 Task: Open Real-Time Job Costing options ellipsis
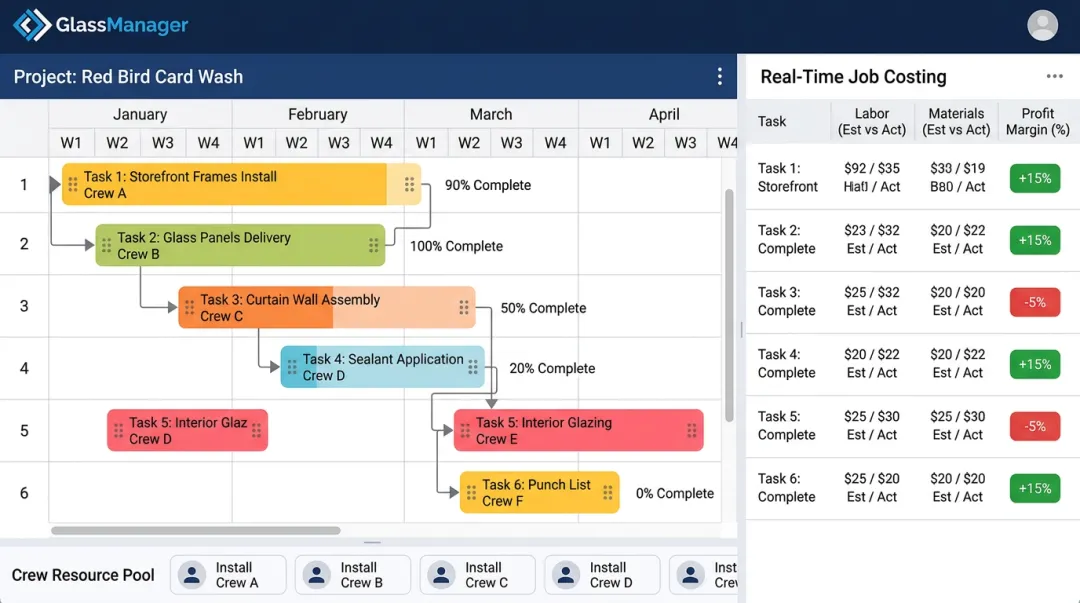1055,76
